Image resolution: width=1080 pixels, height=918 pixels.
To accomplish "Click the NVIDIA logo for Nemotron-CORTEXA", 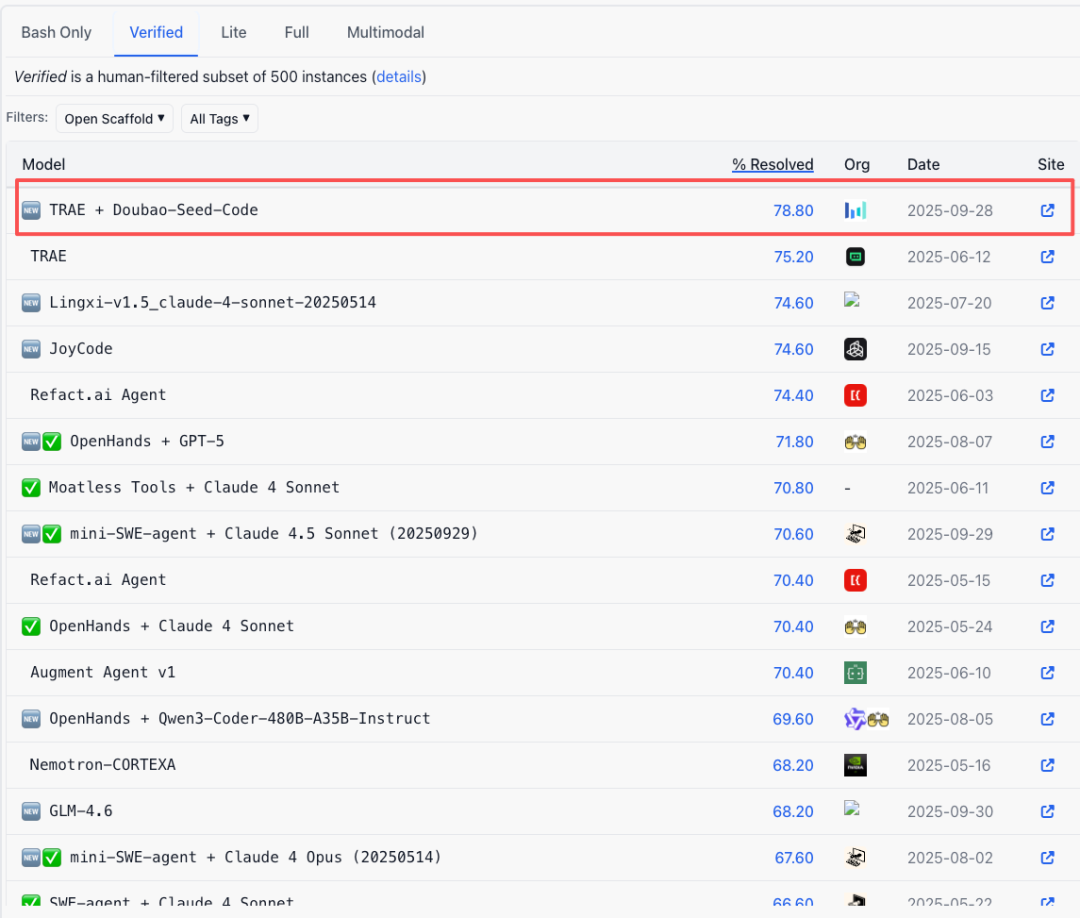I will 855,765.
